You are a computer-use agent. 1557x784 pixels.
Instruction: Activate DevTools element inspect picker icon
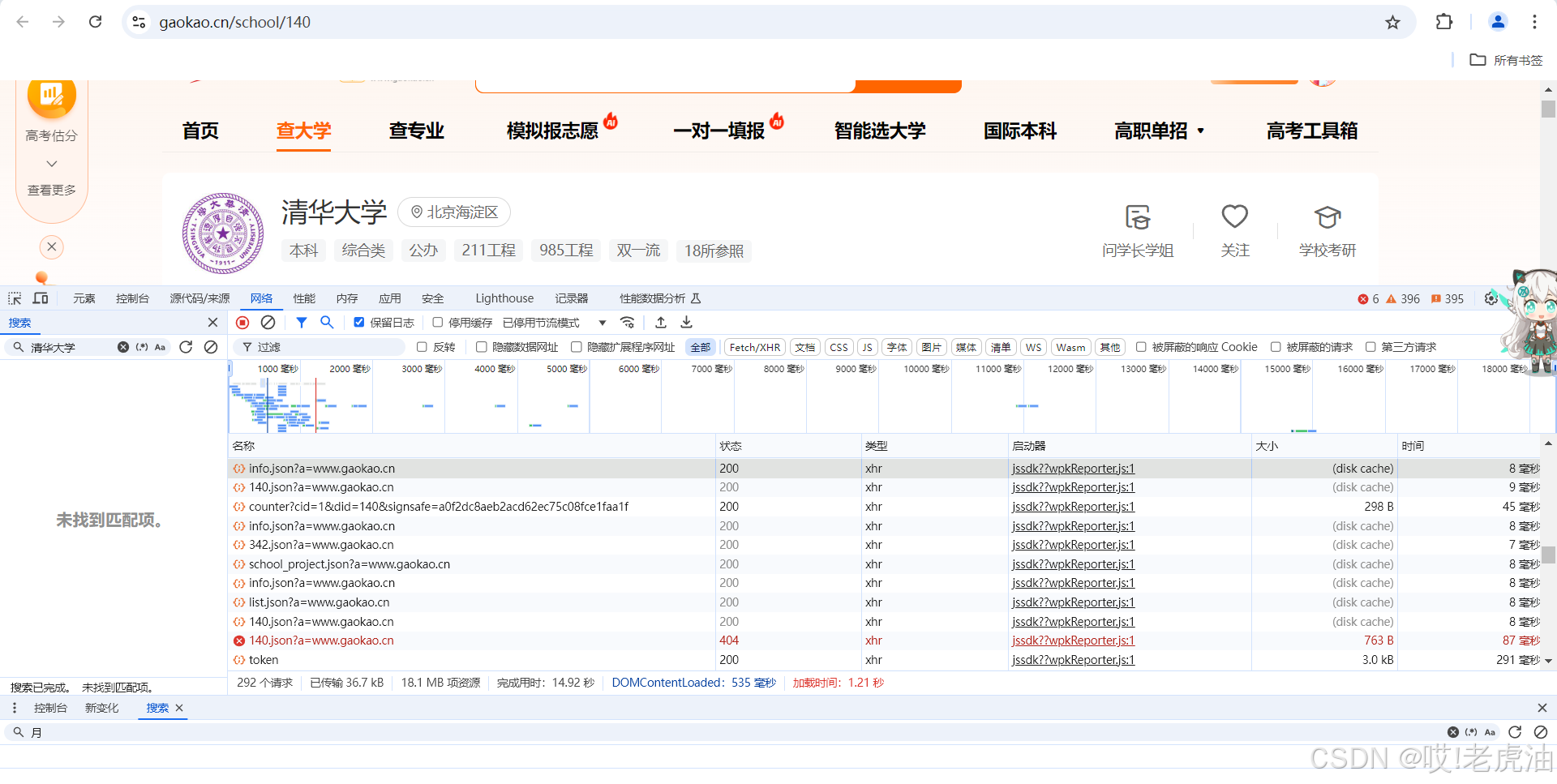(x=15, y=298)
